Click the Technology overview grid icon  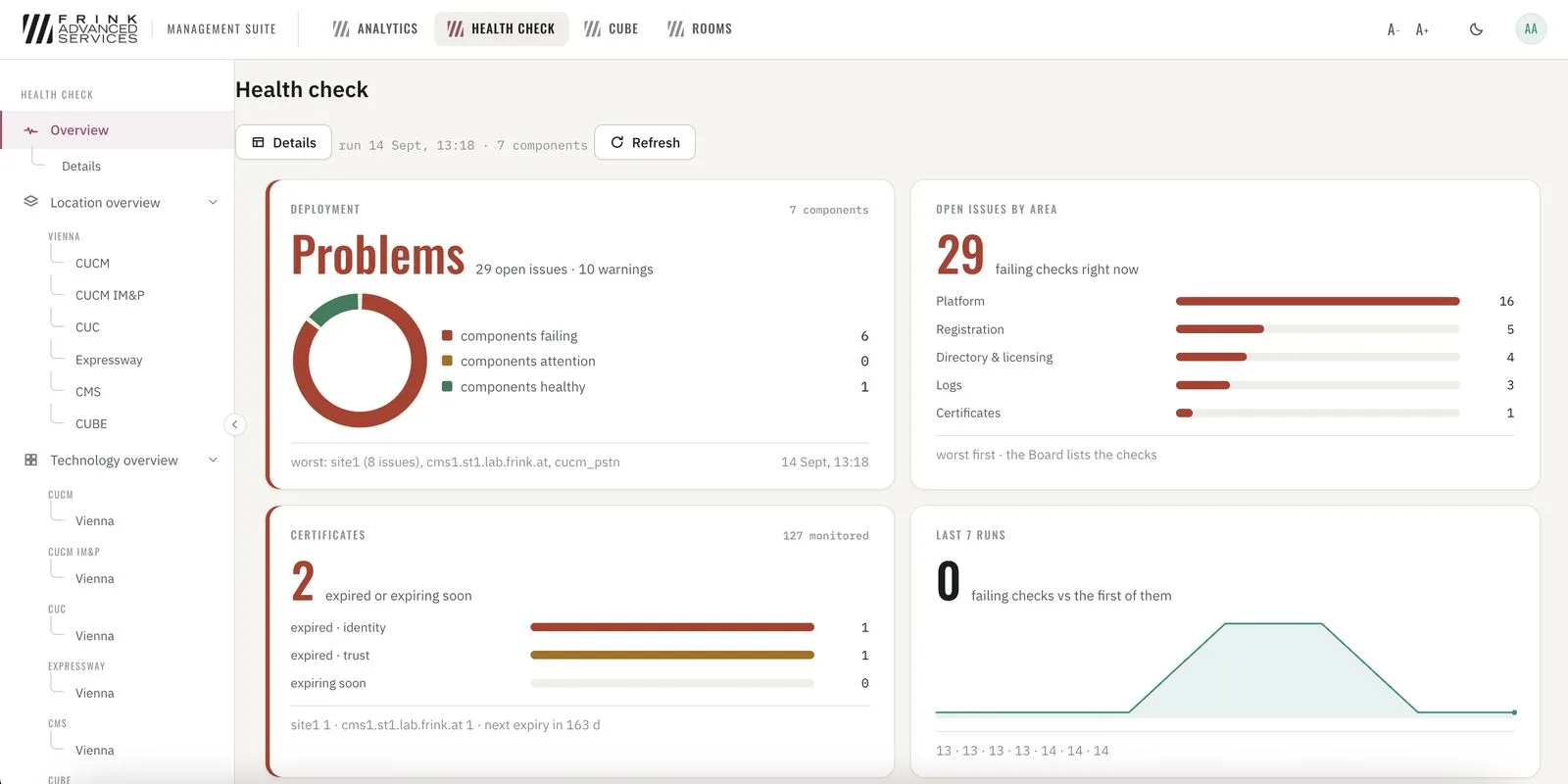[x=31, y=460]
